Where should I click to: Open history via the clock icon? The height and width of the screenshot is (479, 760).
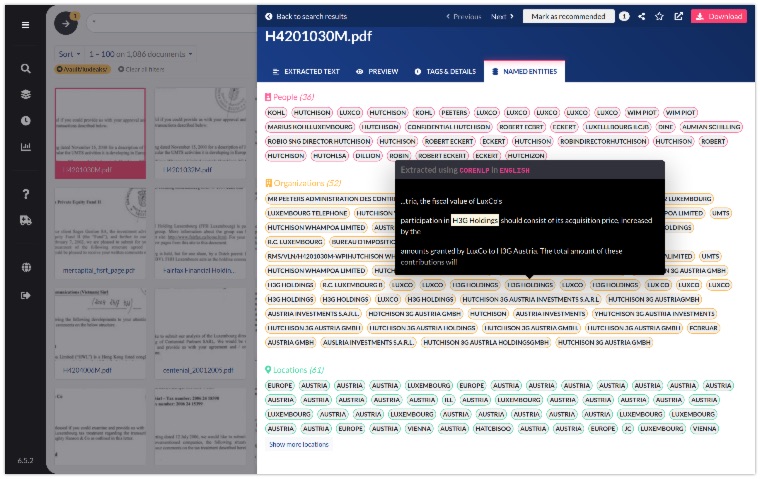tap(26, 121)
